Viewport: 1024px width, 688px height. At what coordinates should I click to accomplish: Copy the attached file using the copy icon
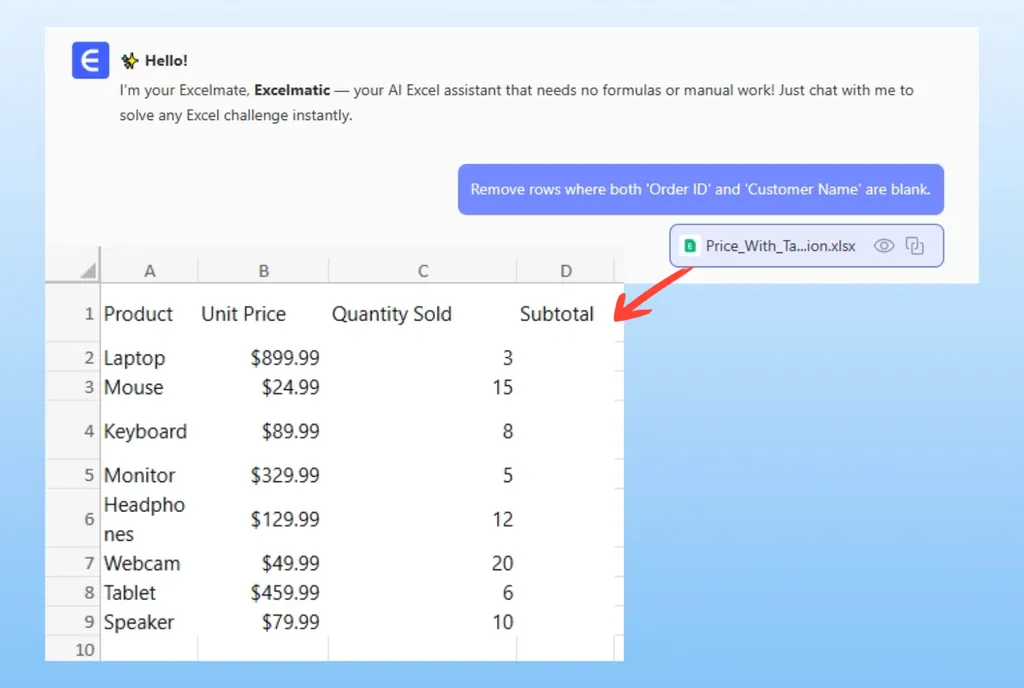pyautogui.click(x=914, y=246)
